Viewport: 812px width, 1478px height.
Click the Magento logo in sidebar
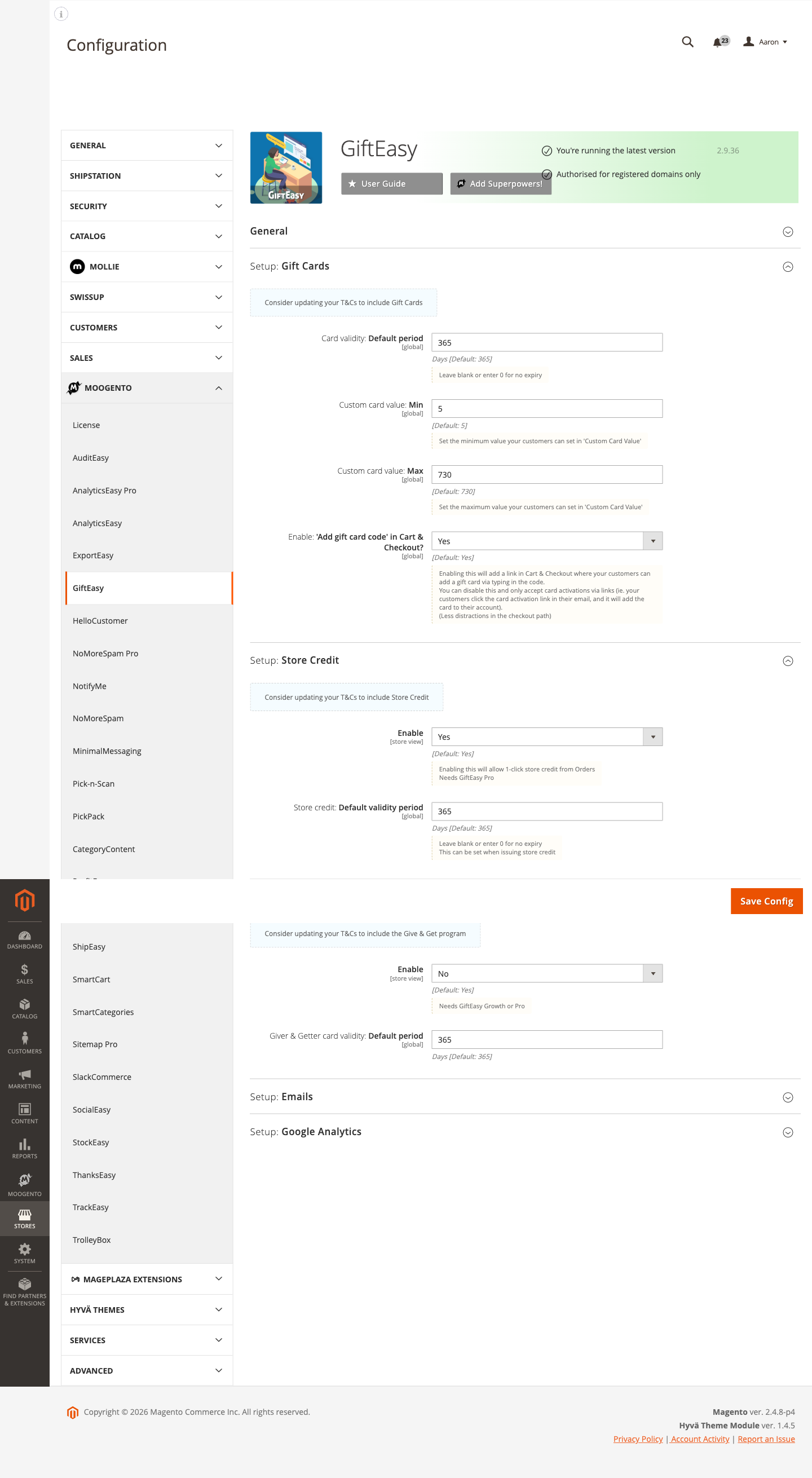pyautogui.click(x=25, y=899)
